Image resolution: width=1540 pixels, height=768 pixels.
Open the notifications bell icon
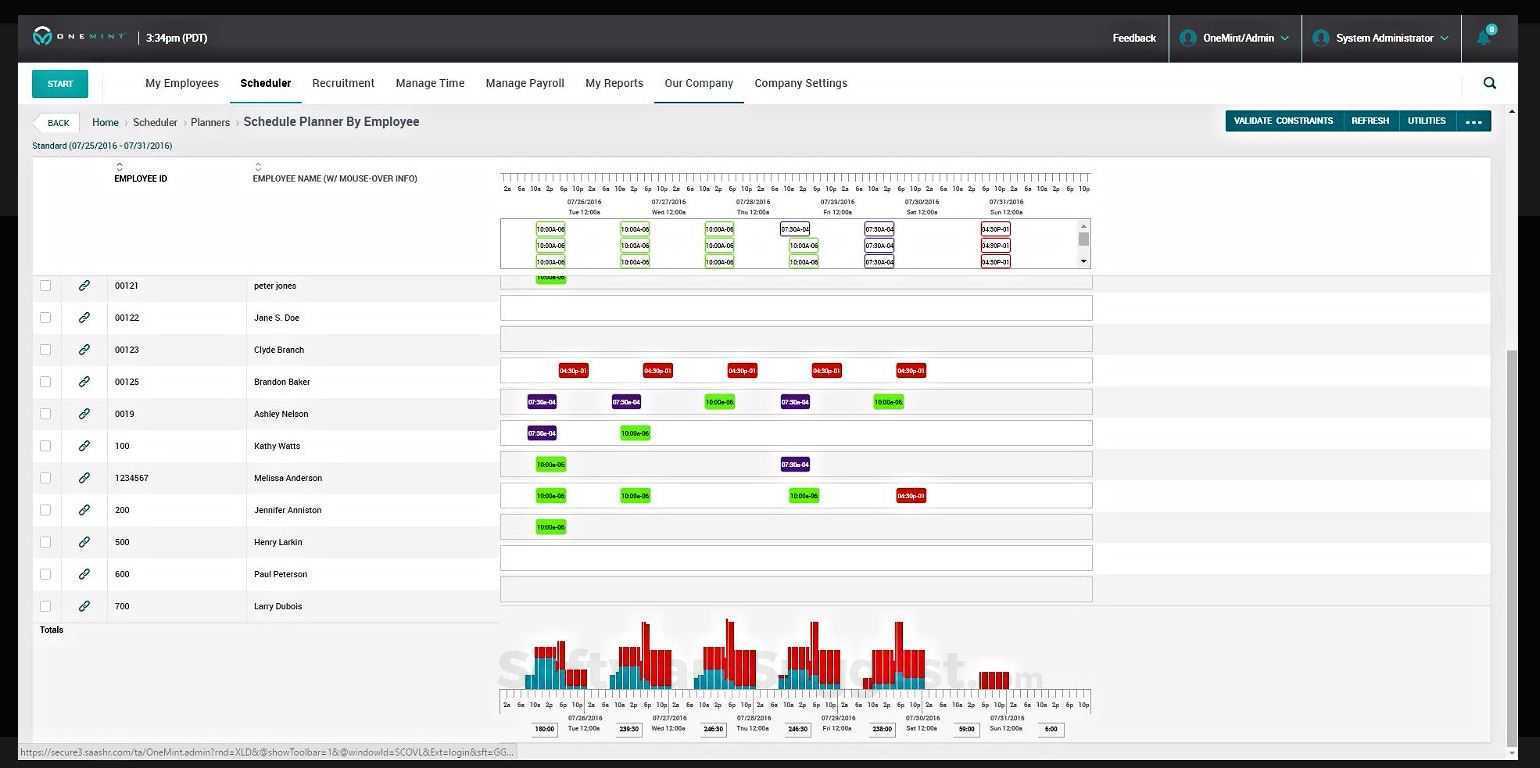tap(1484, 37)
